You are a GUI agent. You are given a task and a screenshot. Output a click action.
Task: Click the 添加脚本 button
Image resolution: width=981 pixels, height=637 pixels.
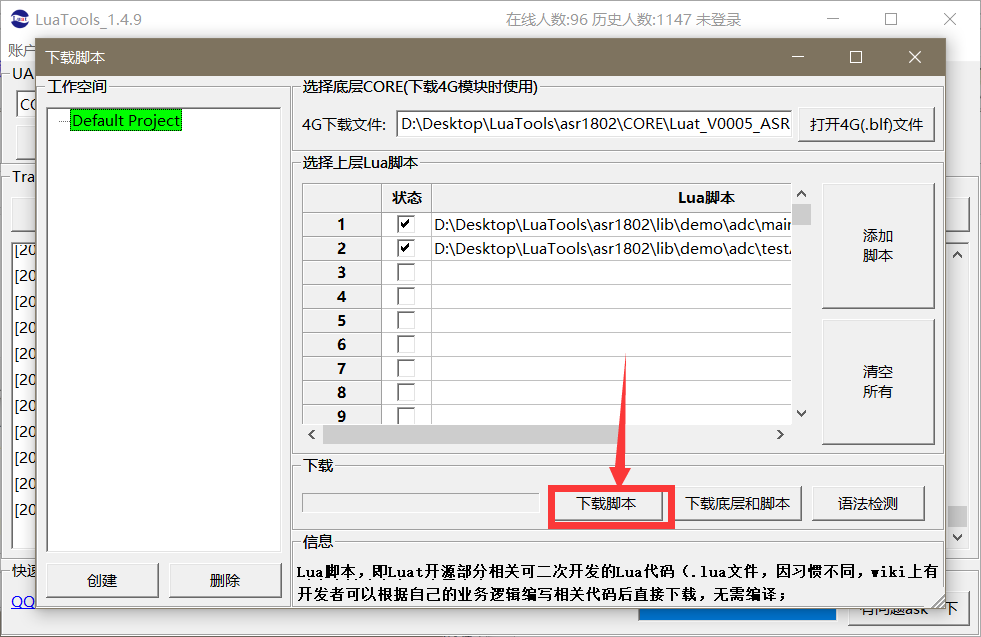(x=878, y=245)
